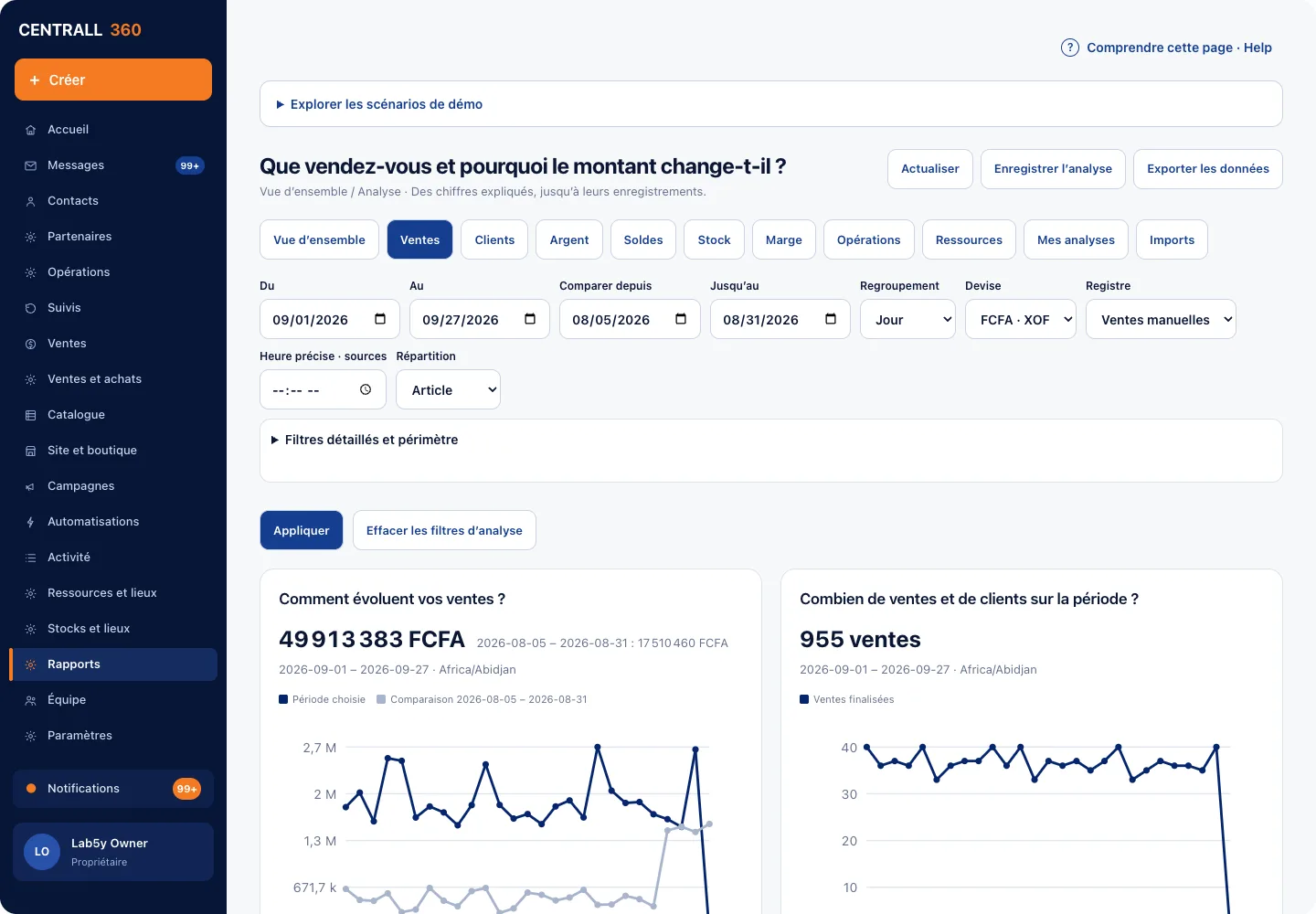
Task: Click the Messages envelope icon
Action: [x=30, y=165]
